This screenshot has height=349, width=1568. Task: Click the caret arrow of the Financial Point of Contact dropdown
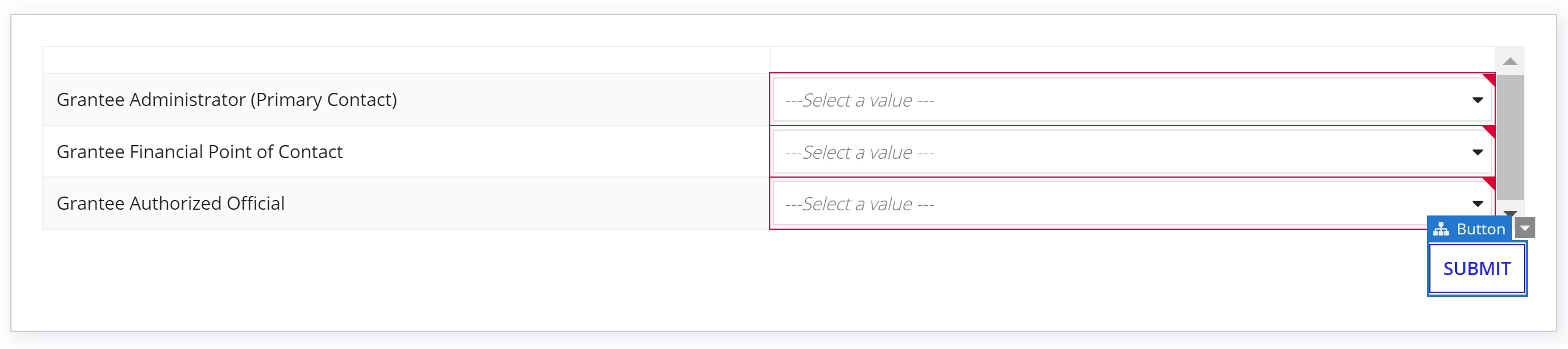(1477, 152)
